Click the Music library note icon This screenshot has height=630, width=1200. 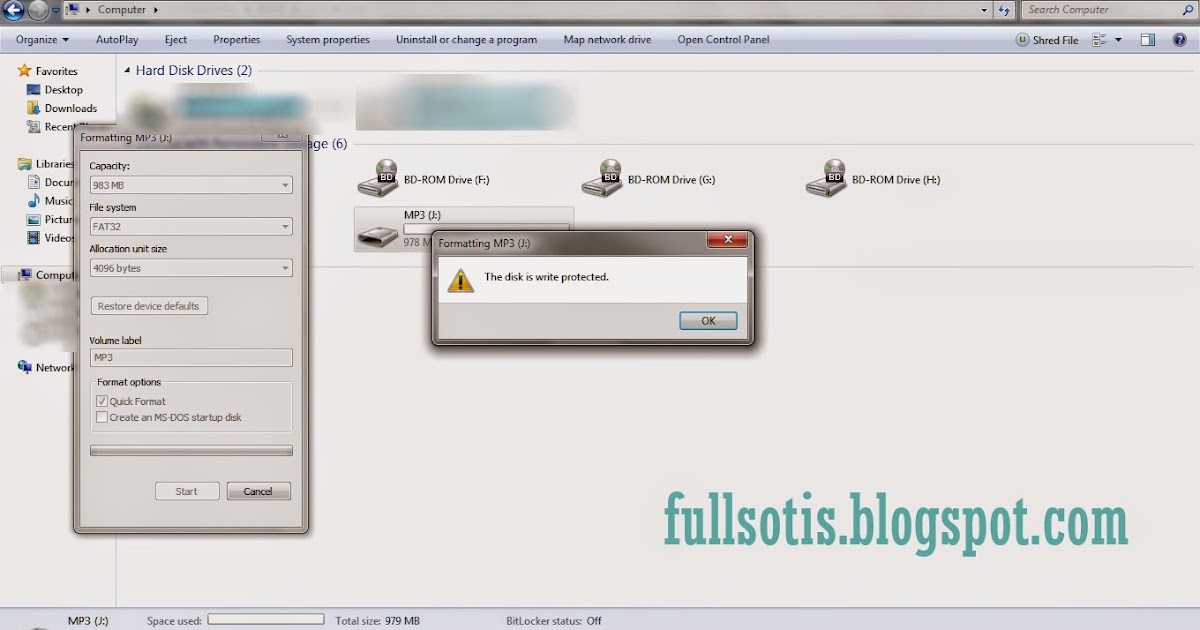tap(35, 201)
